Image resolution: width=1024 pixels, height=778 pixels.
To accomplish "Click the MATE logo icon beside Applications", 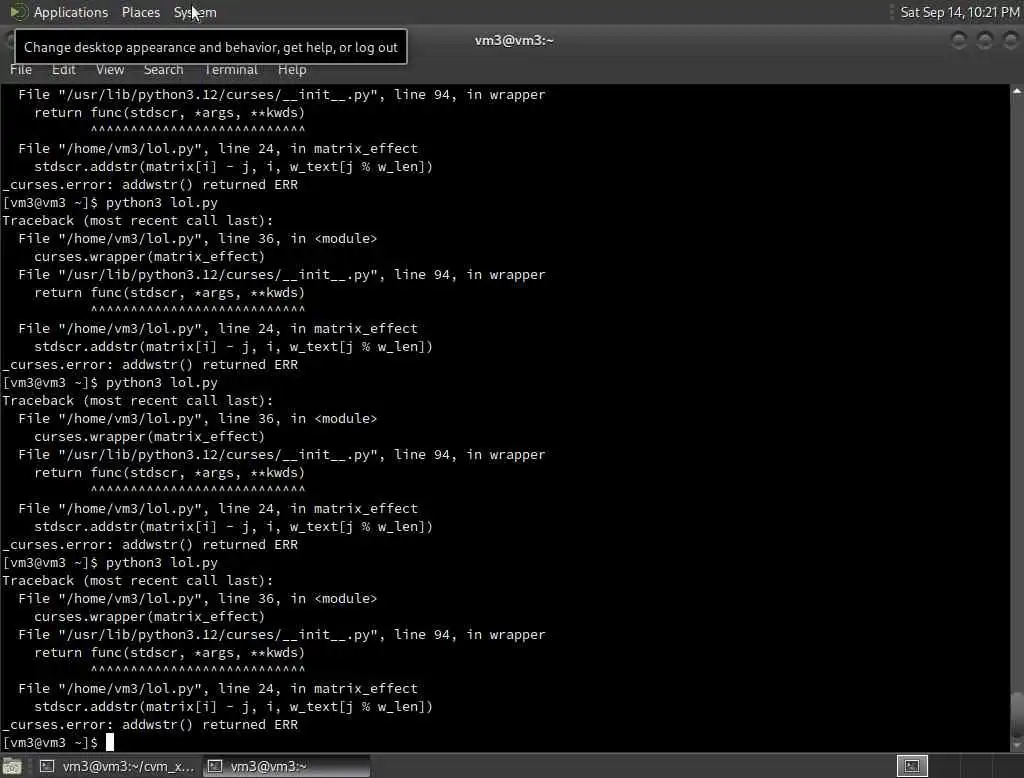I will tap(18, 12).
